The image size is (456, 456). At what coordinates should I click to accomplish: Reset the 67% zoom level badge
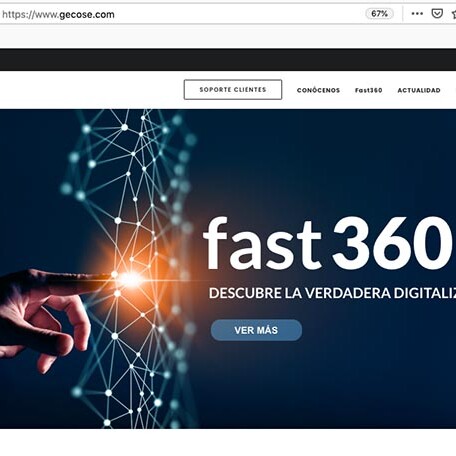379,14
